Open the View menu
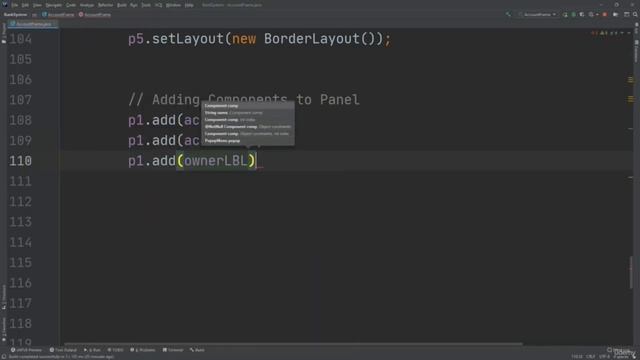Screen dimensions: 640x360 [37, 5]
